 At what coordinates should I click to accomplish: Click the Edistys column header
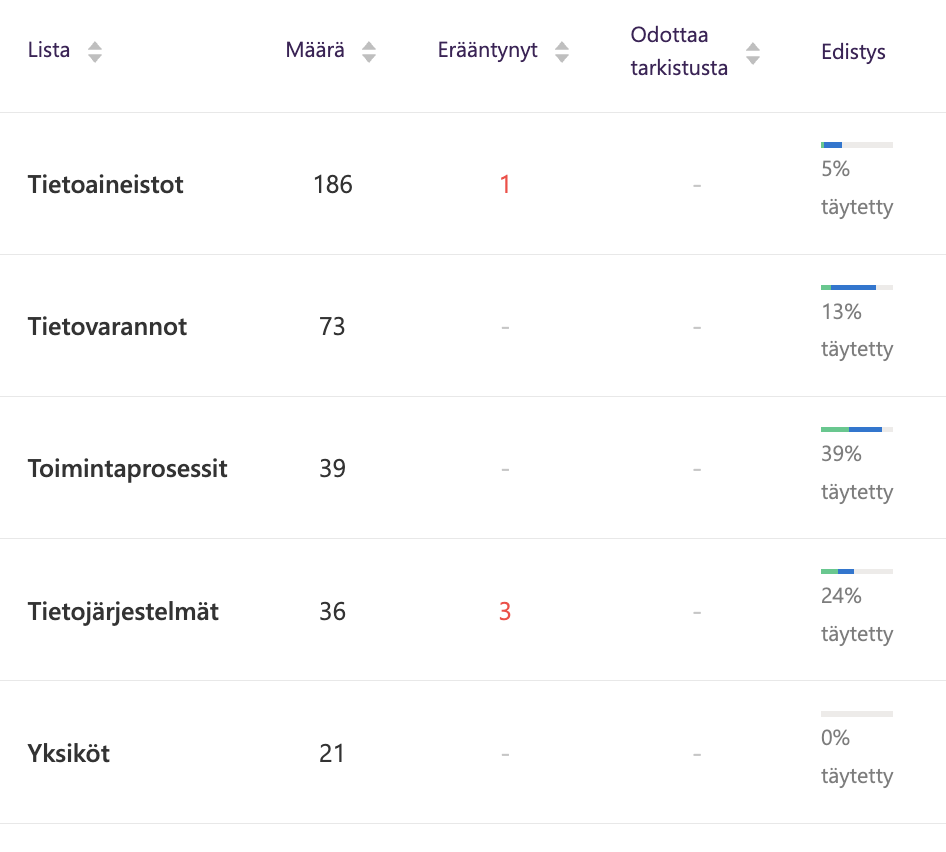[x=853, y=52]
